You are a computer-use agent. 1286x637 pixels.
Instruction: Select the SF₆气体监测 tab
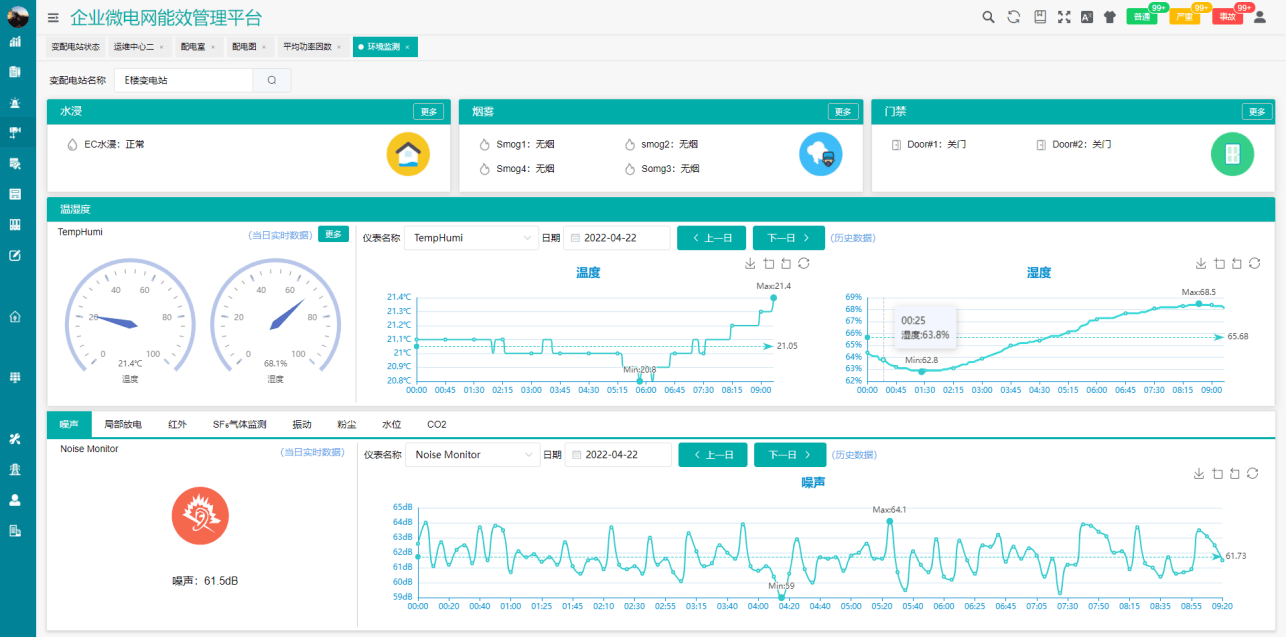[240, 425]
